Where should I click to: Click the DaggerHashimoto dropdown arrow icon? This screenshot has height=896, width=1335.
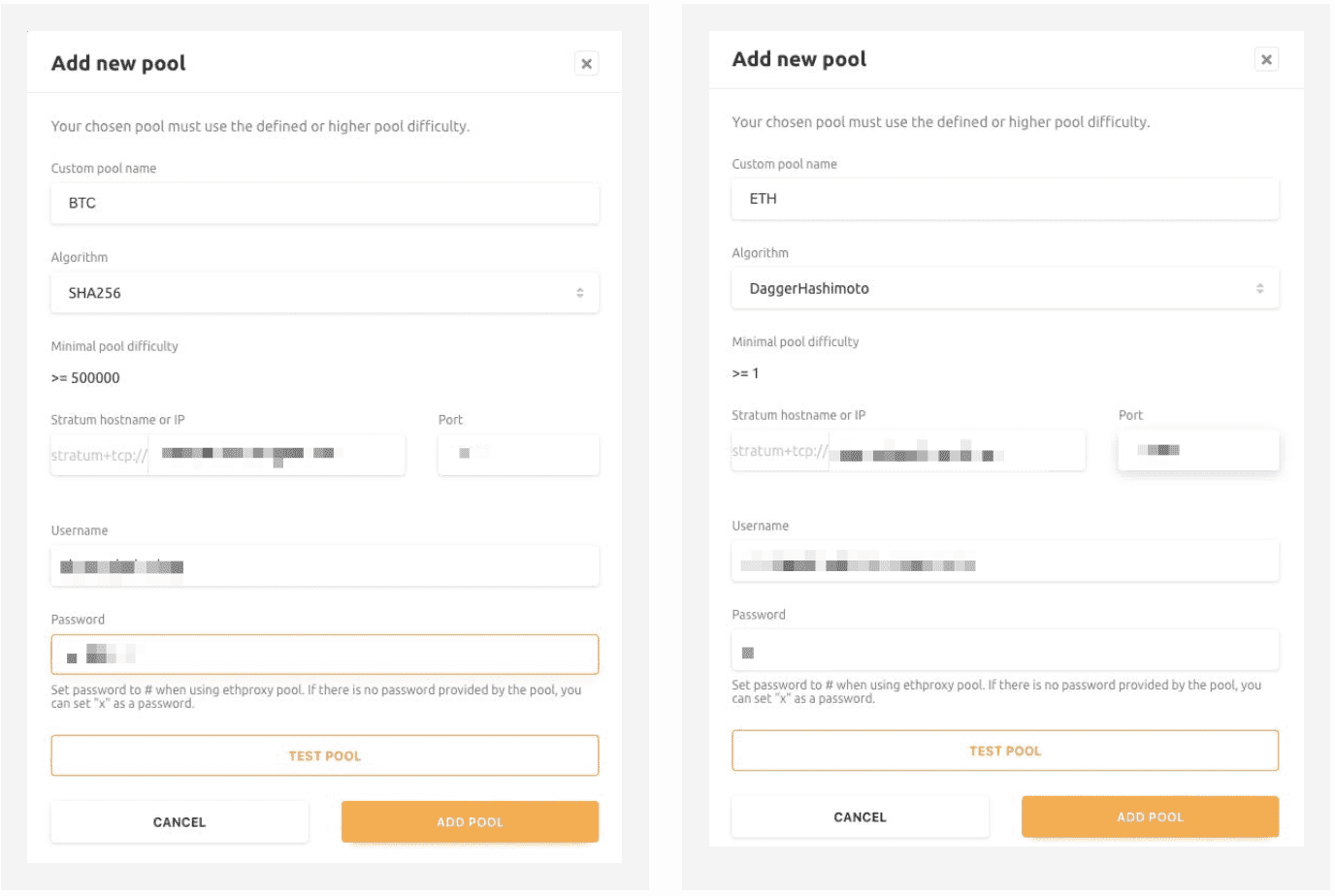1259,289
